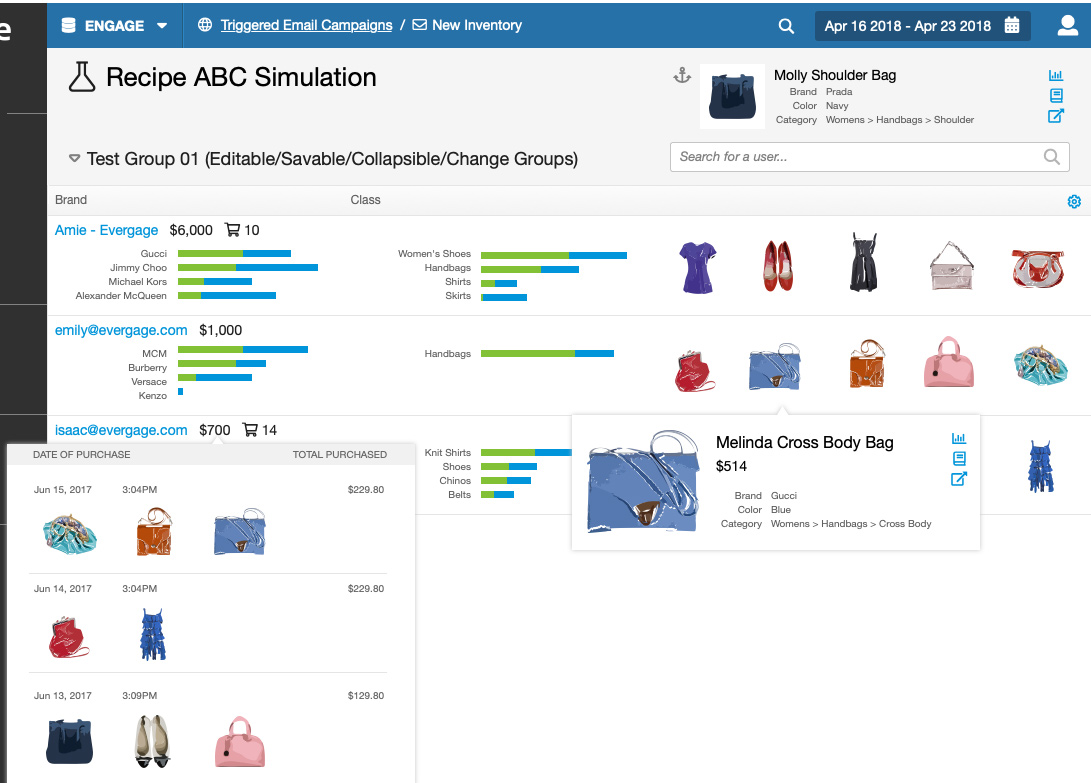This screenshot has width=1091, height=783.
Task: Open the Amie - Evergage user link
Action: point(106,230)
